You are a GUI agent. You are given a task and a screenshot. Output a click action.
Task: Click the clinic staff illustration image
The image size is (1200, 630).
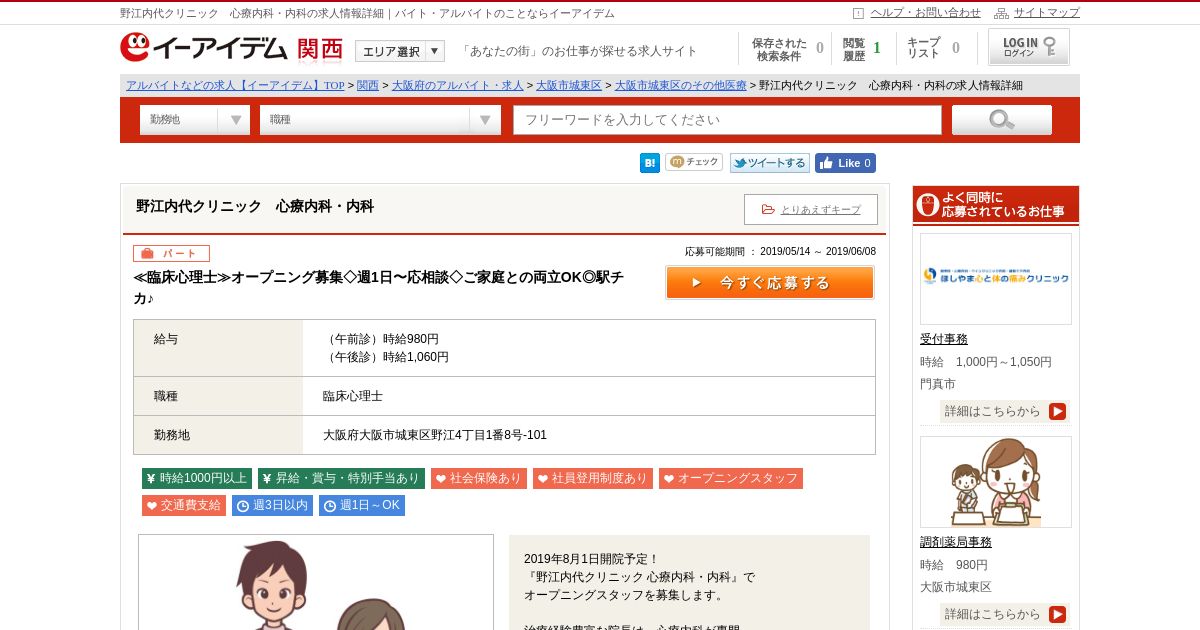[316, 582]
